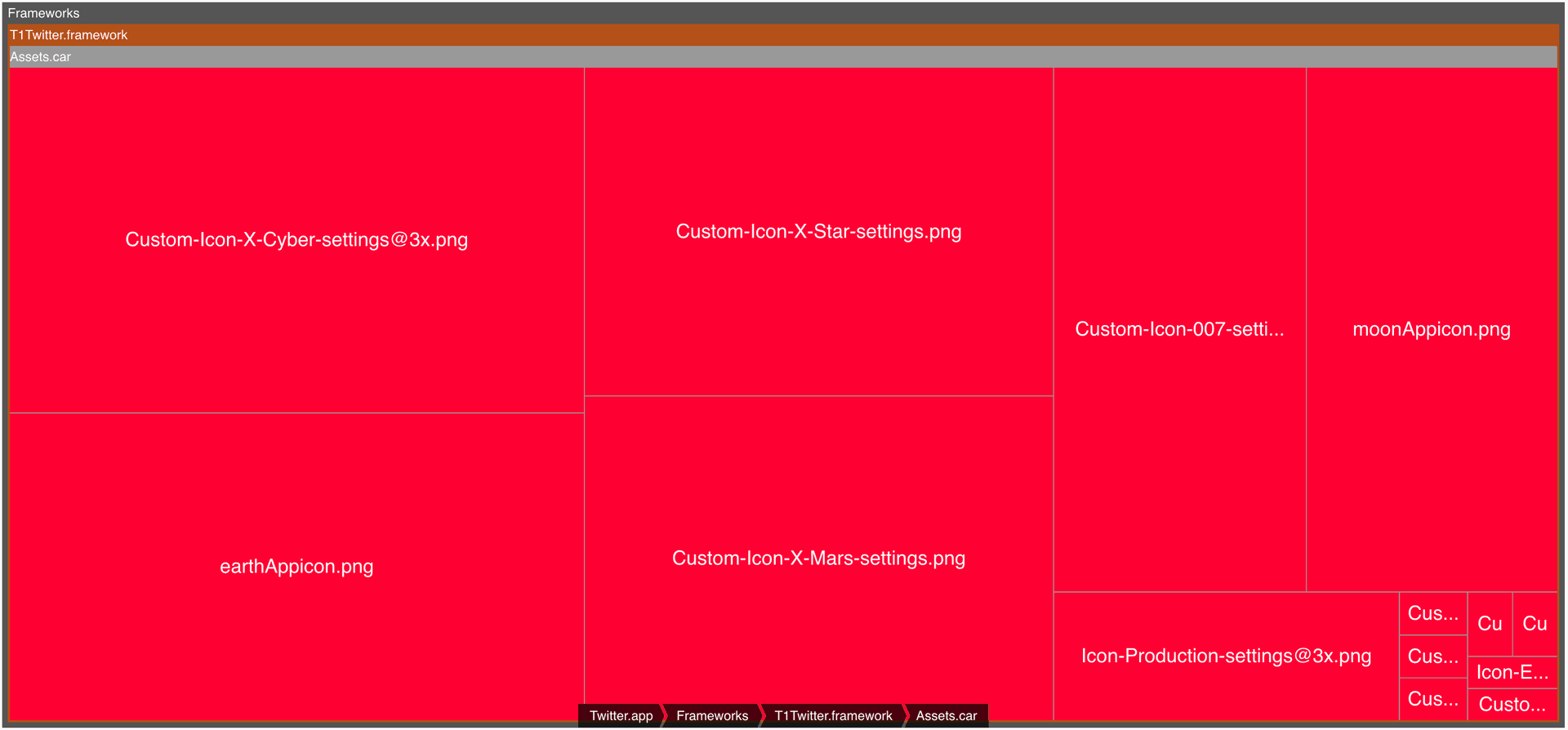
Task: Select the right Cu block
Action: pos(1535,624)
